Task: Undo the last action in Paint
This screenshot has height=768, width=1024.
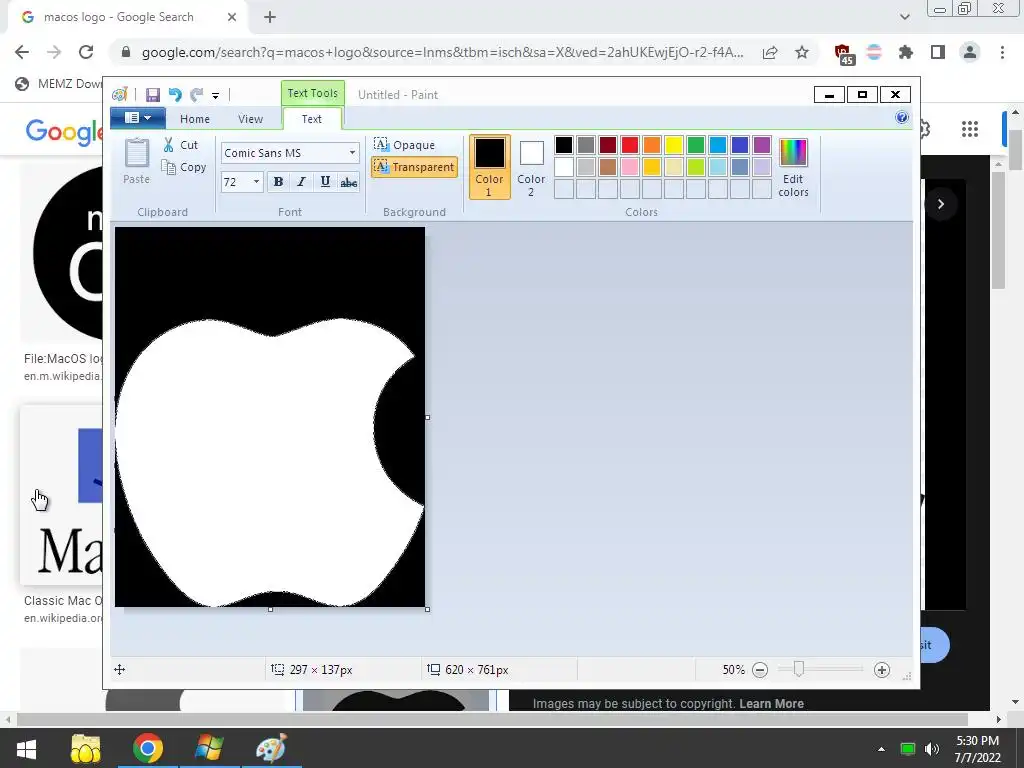Action: click(175, 95)
